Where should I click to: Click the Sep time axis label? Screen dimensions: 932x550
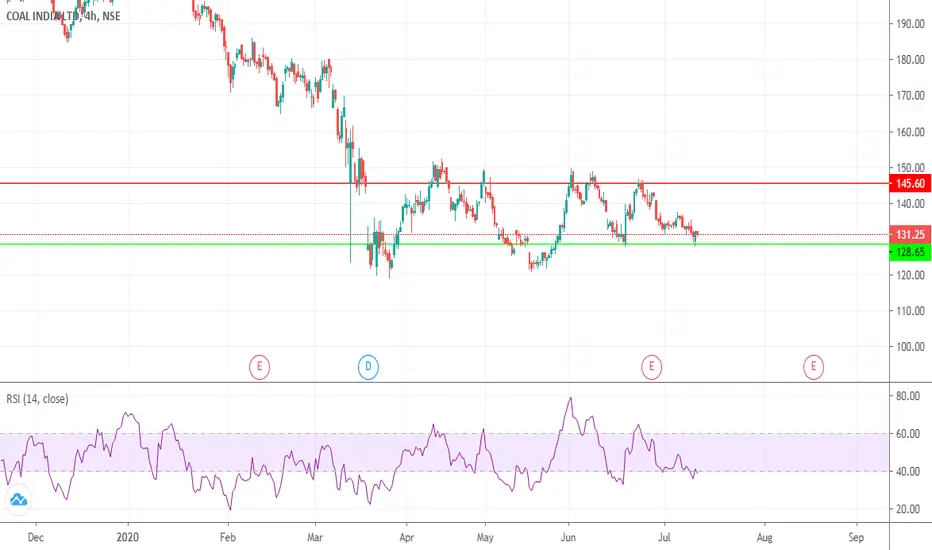(x=856, y=538)
